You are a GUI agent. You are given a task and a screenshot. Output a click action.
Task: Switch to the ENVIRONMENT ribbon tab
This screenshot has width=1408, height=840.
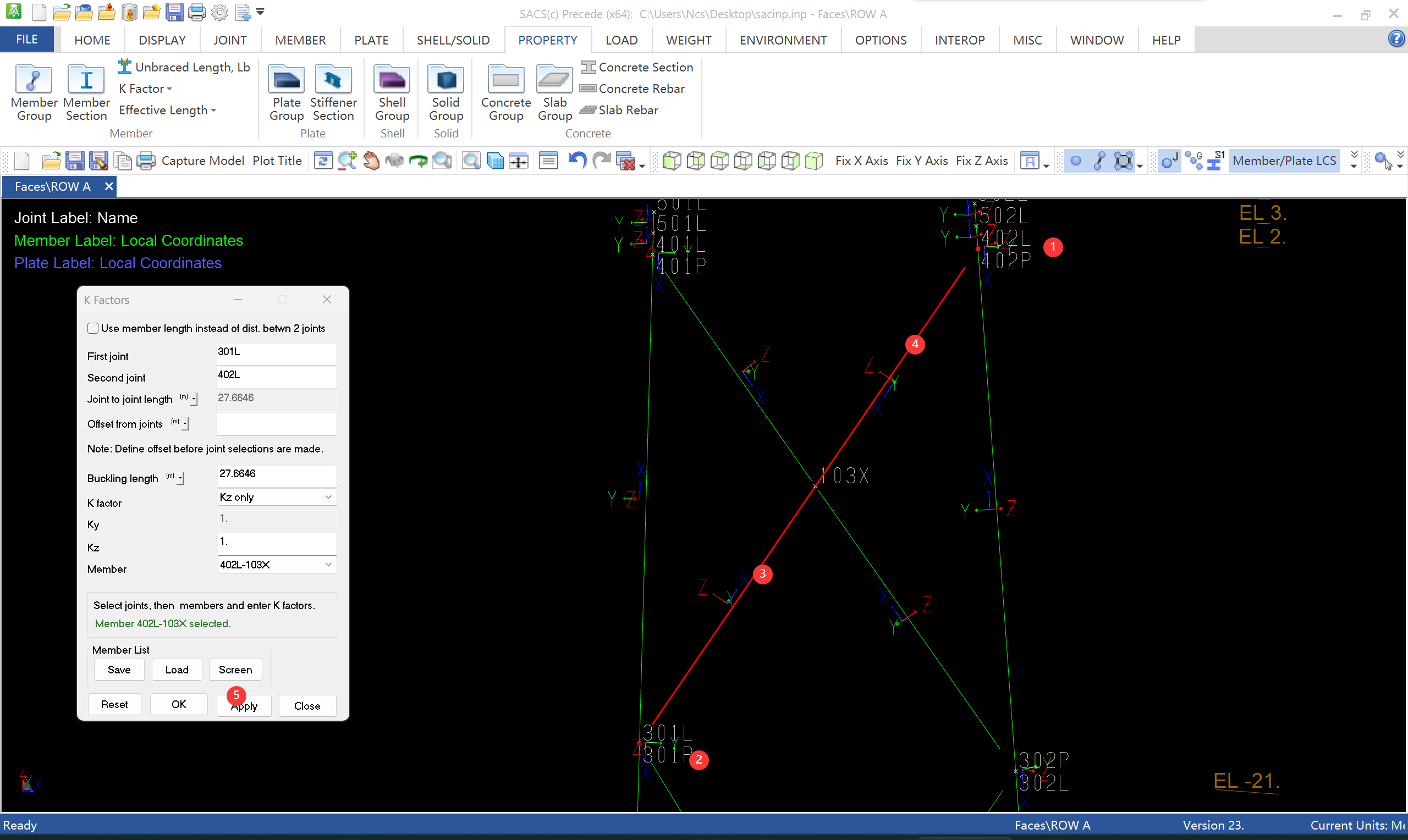pos(783,40)
